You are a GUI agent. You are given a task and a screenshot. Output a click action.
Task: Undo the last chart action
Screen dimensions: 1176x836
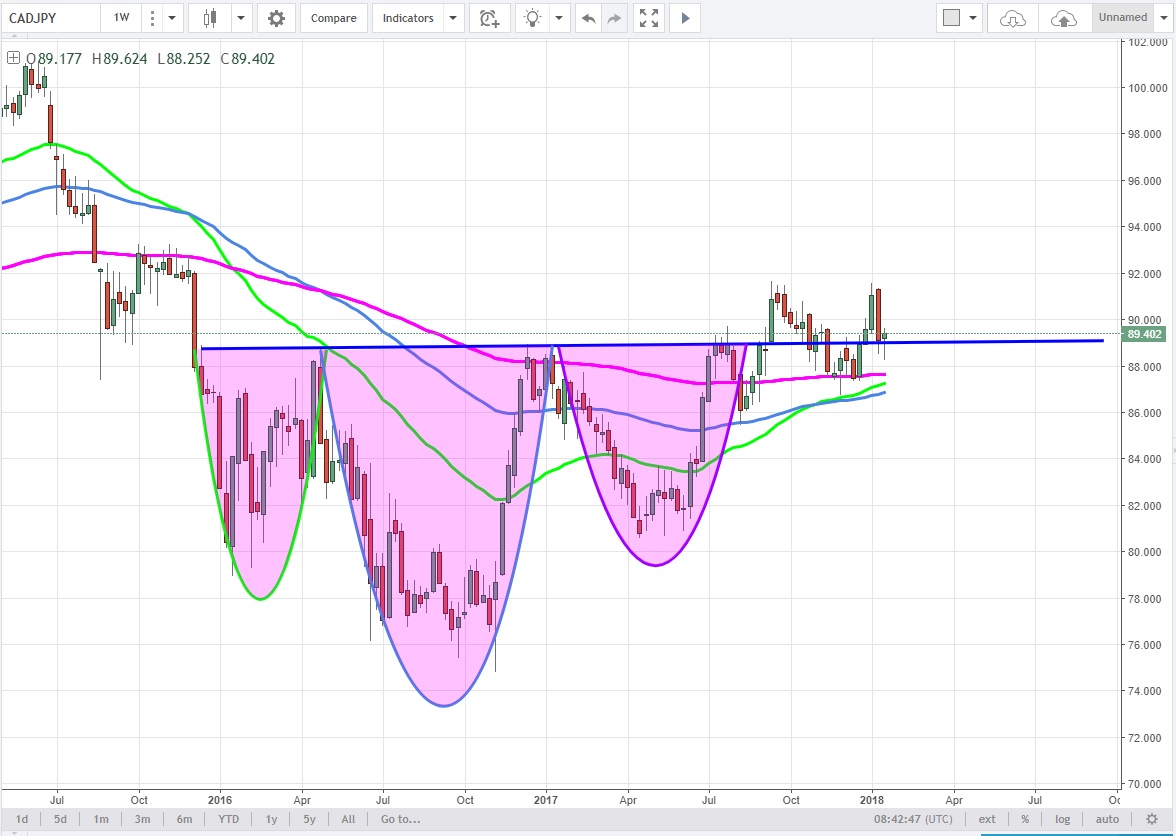588,18
